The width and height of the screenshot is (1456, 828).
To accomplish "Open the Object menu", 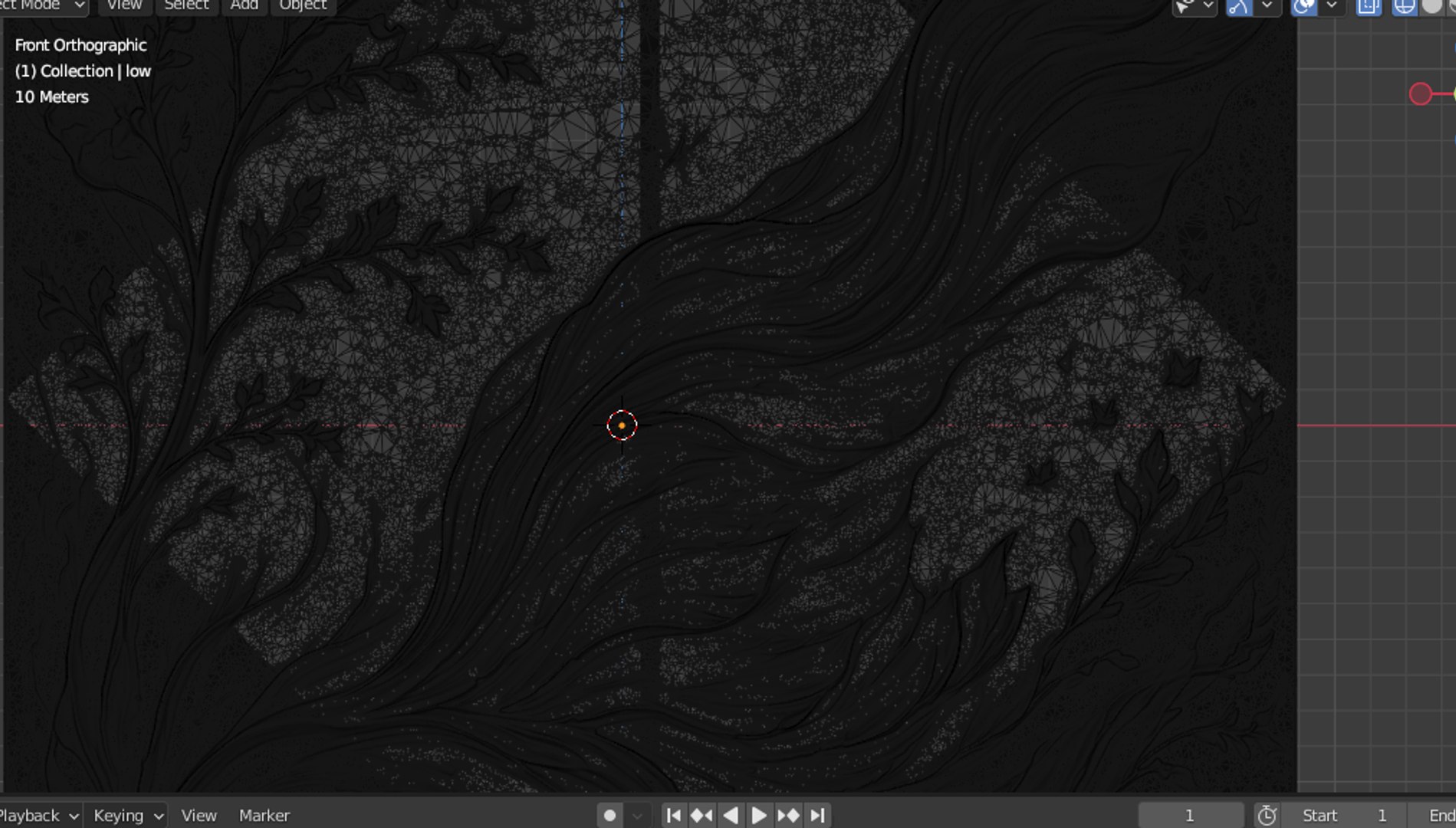I will click(x=303, y=5).
